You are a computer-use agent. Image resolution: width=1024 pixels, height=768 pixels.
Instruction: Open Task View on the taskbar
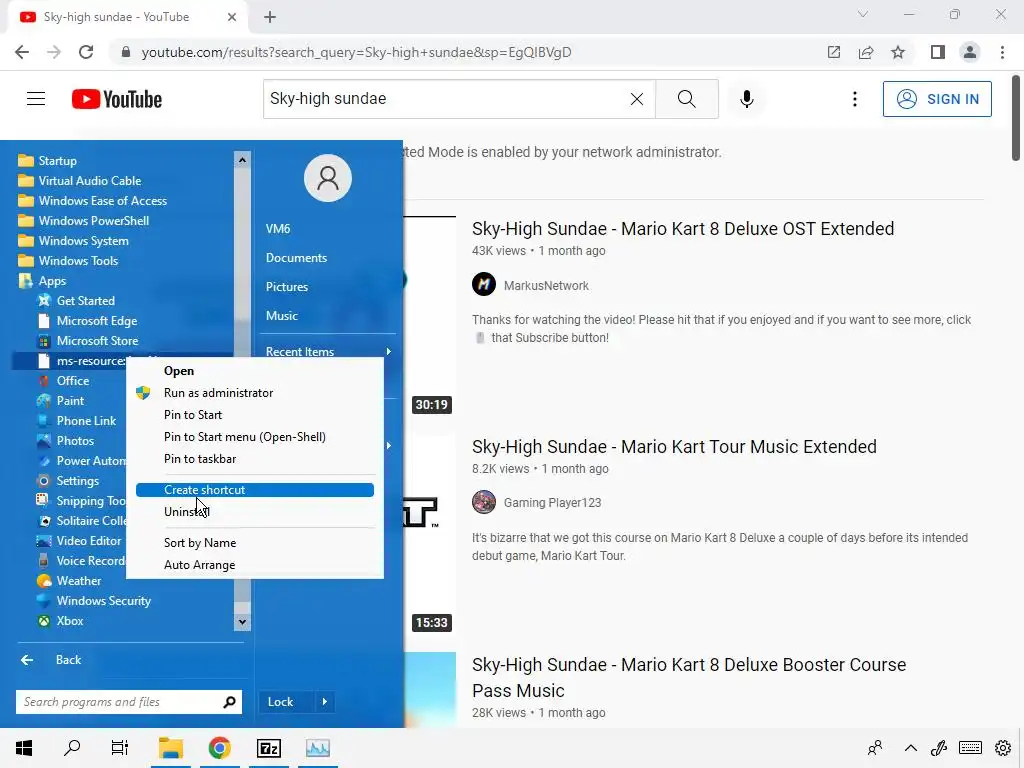click(x=120, y=748)
